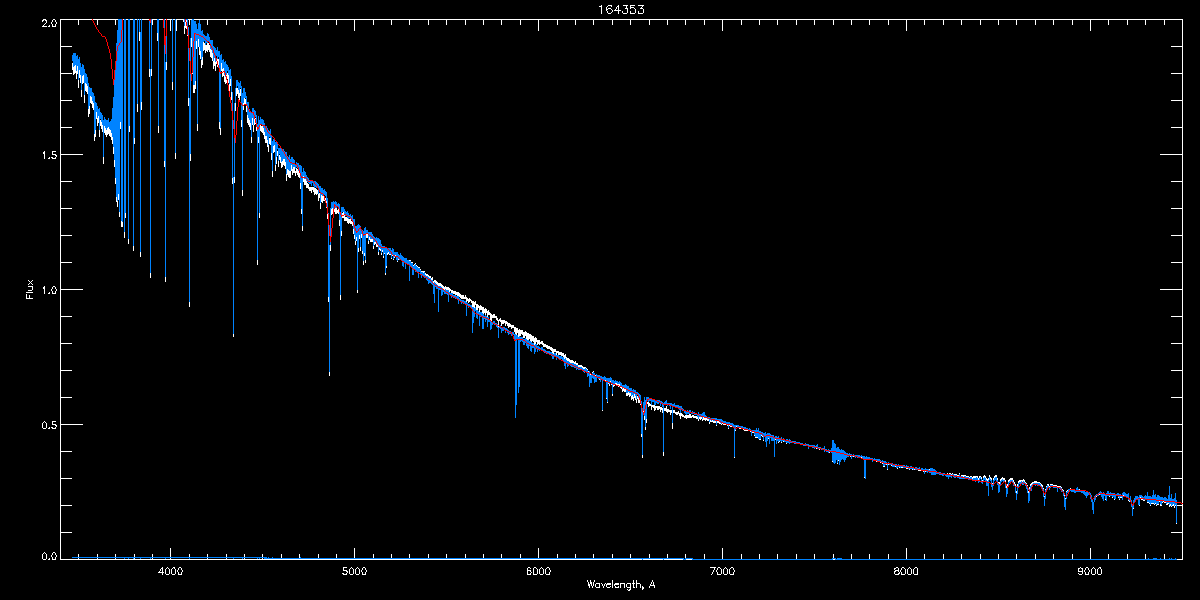1200x600 pixels.
Task: Click the 1.0 flux tick label
Action: pyautogui.click(x=49, y=290)
